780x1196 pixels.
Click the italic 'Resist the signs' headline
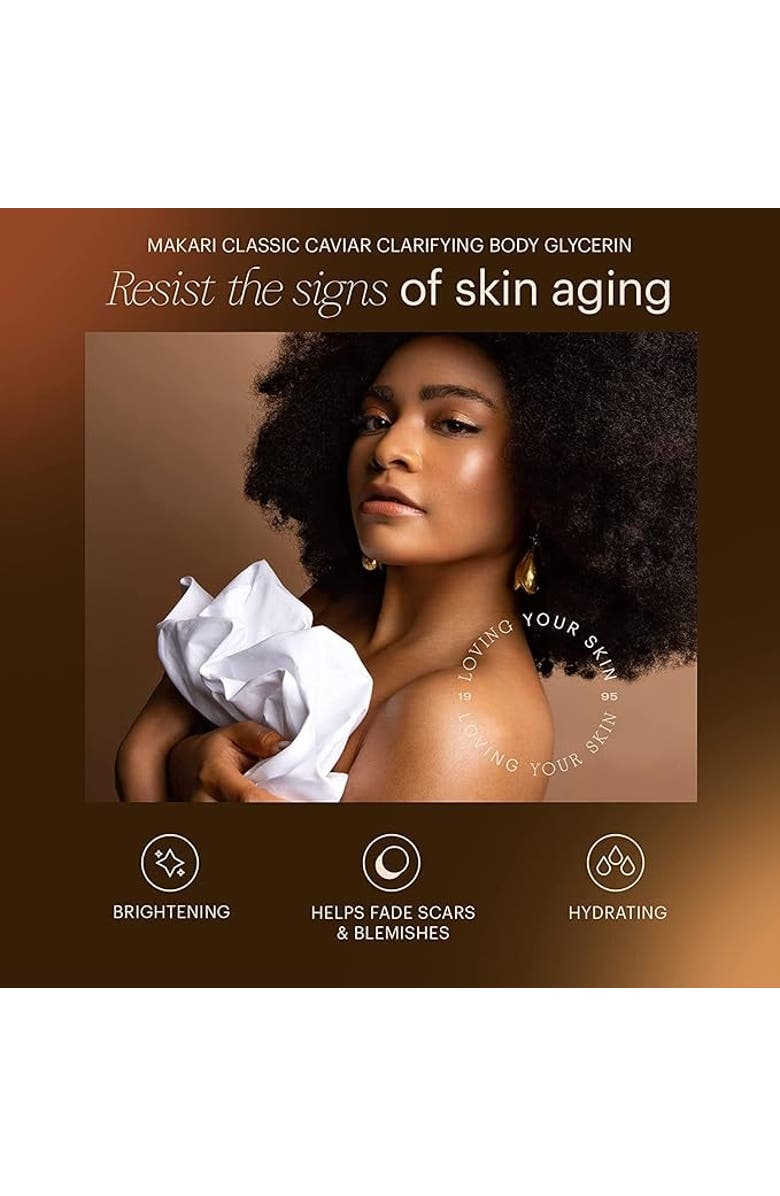tap(247, 291)
